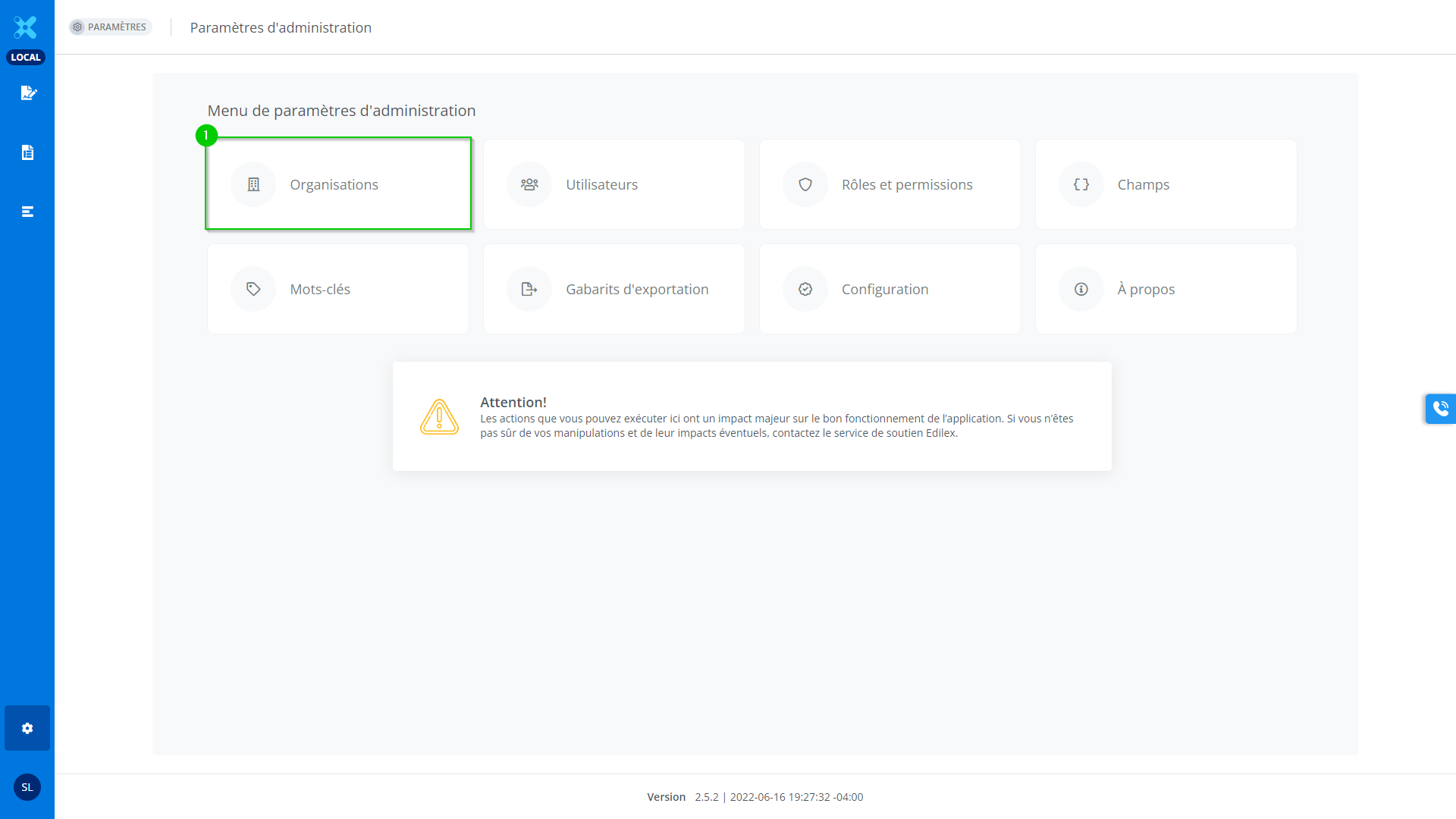
Task: Open Rôles et permissions card
Action: (890, 184)
